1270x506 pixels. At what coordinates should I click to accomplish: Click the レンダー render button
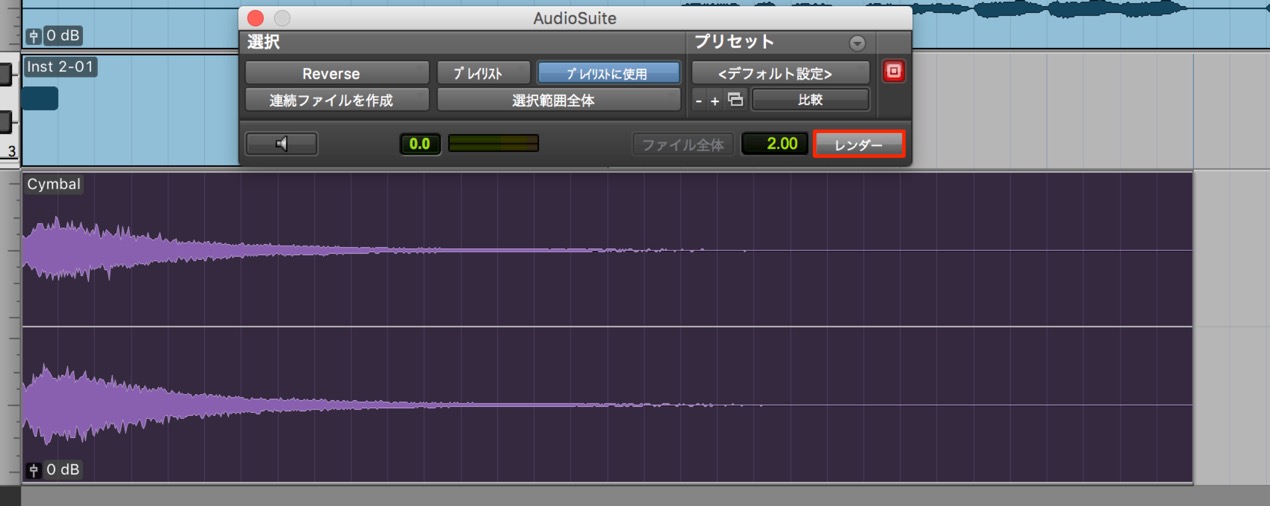click(x=859, y=145)
